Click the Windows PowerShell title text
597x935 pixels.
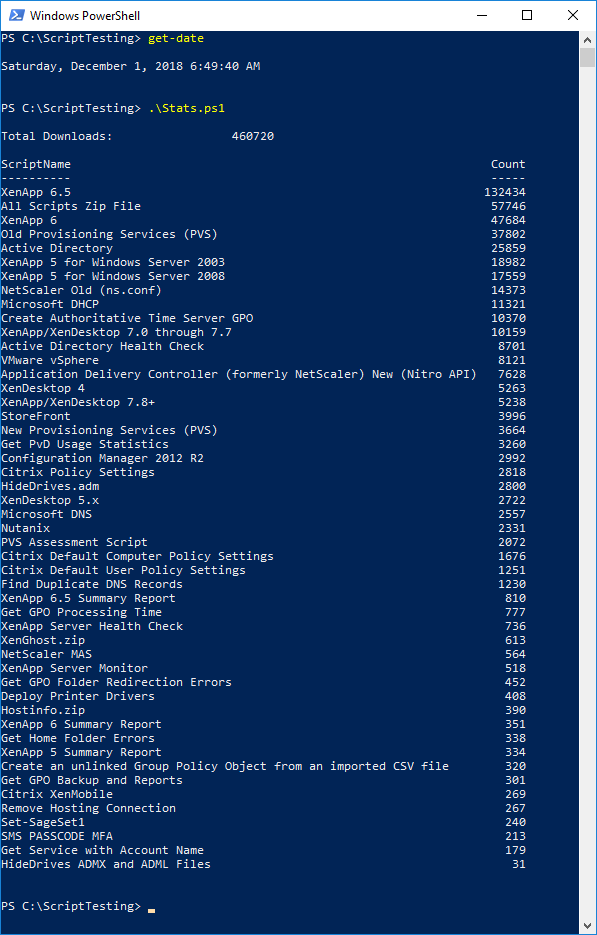(x=85, y=16)
